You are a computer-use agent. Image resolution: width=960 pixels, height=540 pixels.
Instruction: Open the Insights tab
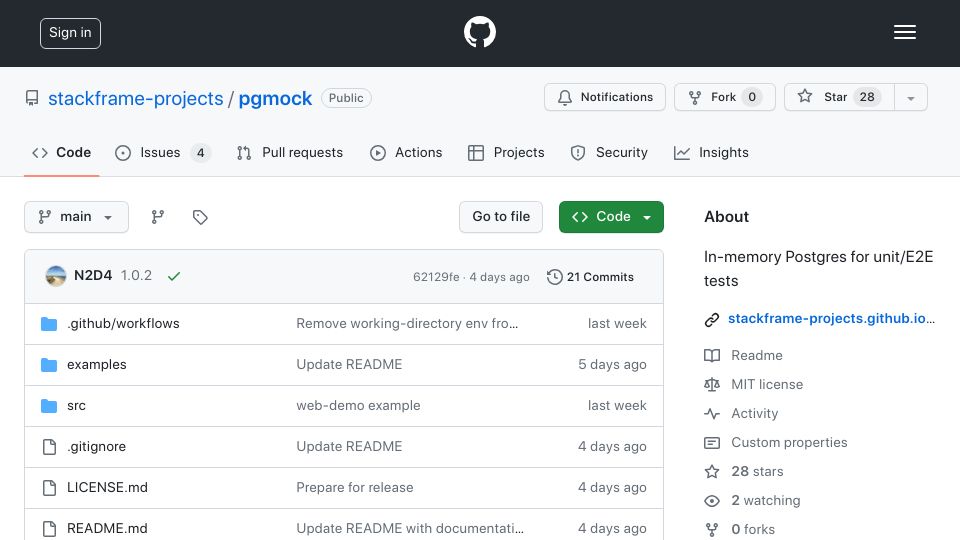(711, 152)
